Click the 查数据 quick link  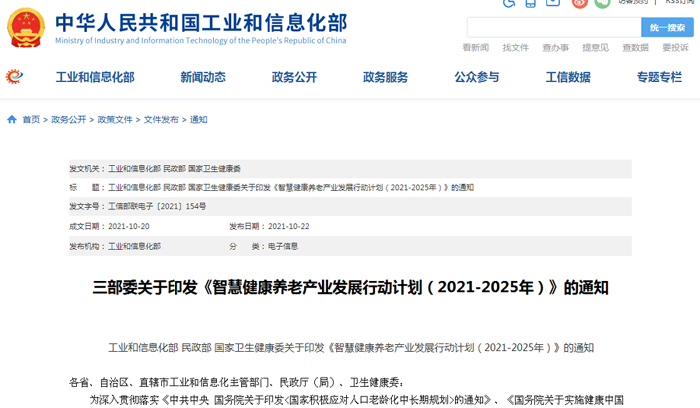point(635,47)
